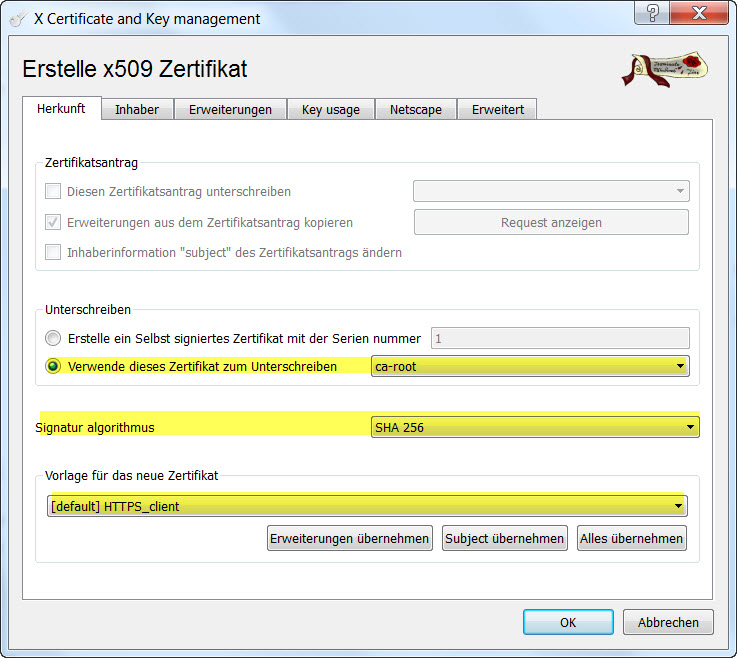Screen dimensions: 737x658
Task: Click the help question mark button
Action: pyautogui.click(x=653, y=15)
